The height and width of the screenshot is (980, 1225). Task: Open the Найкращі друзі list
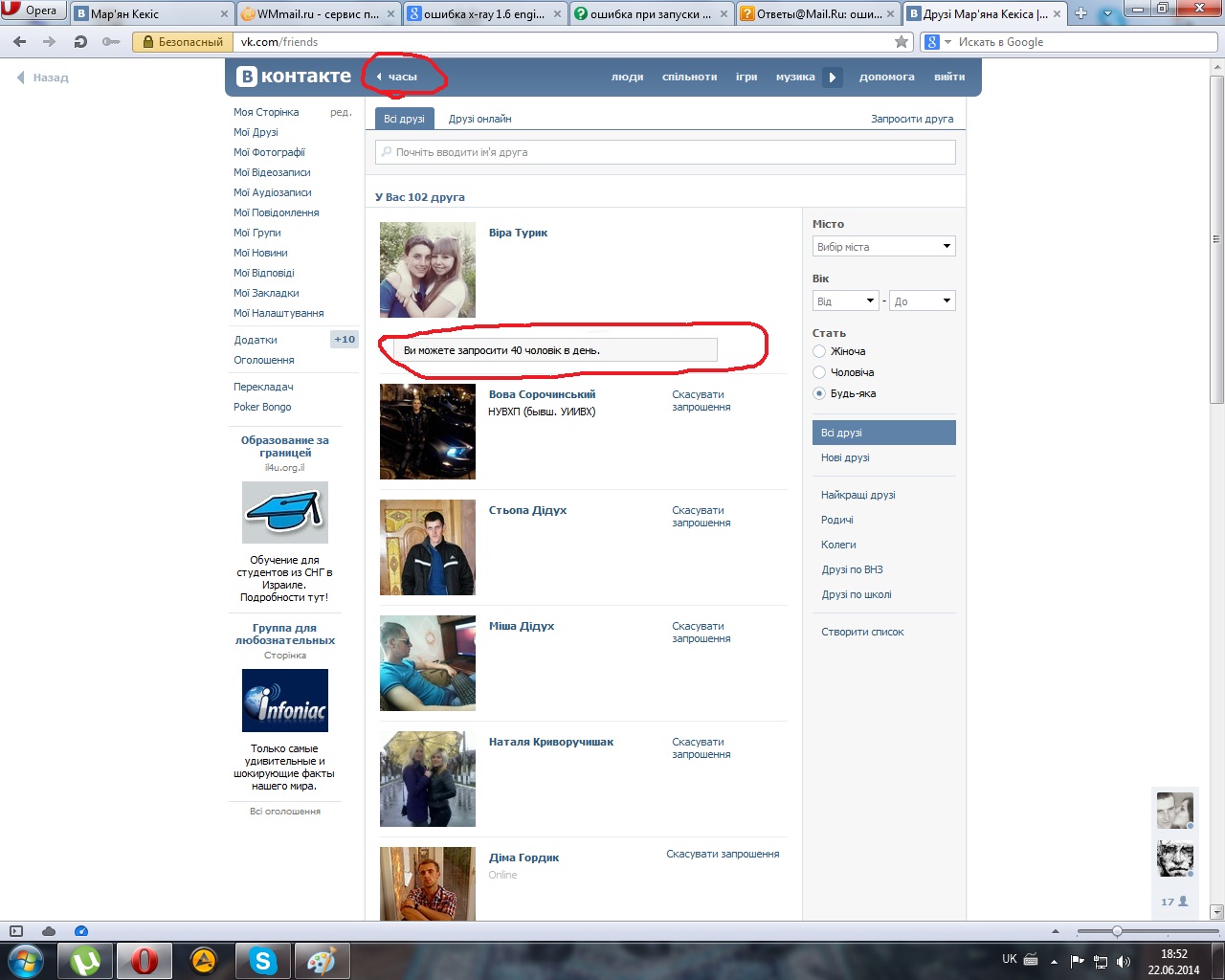(858, 495)
